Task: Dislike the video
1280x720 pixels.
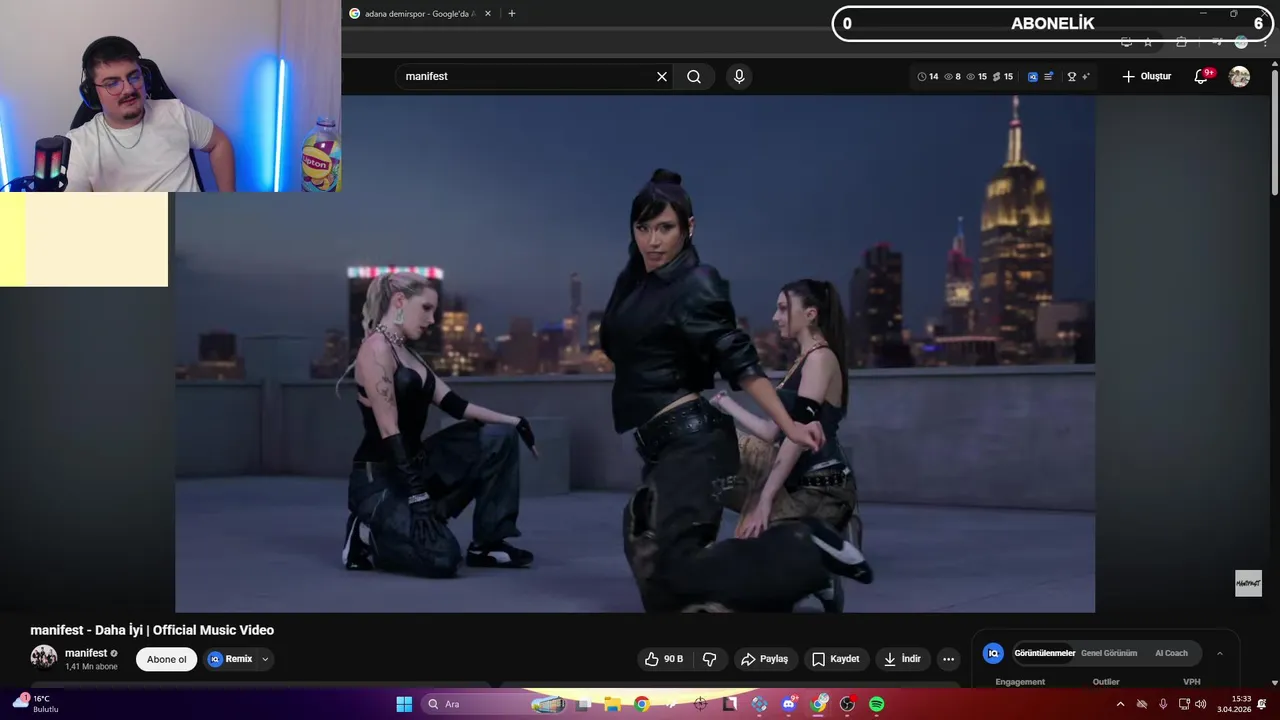Action: (x=710, y=659)
